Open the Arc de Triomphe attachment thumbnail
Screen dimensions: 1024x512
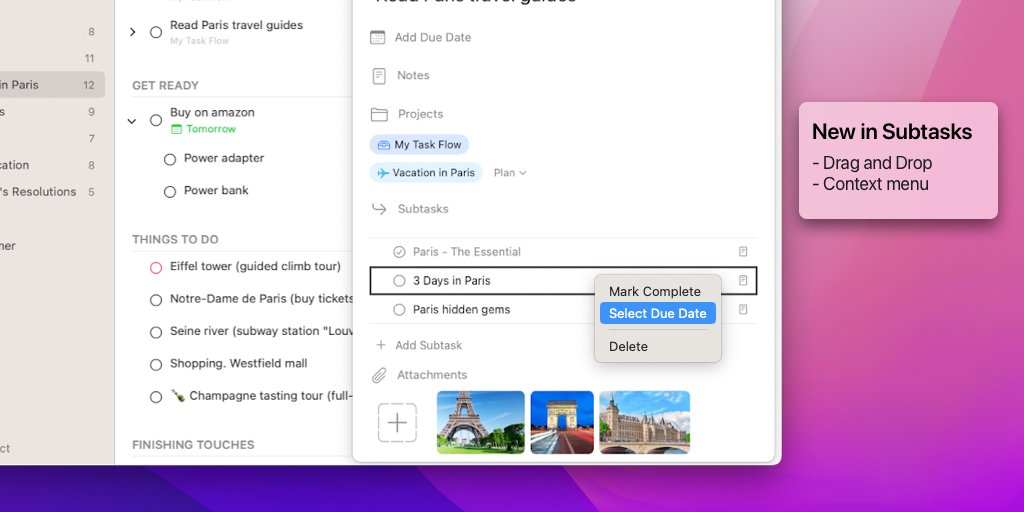point(562,423)
